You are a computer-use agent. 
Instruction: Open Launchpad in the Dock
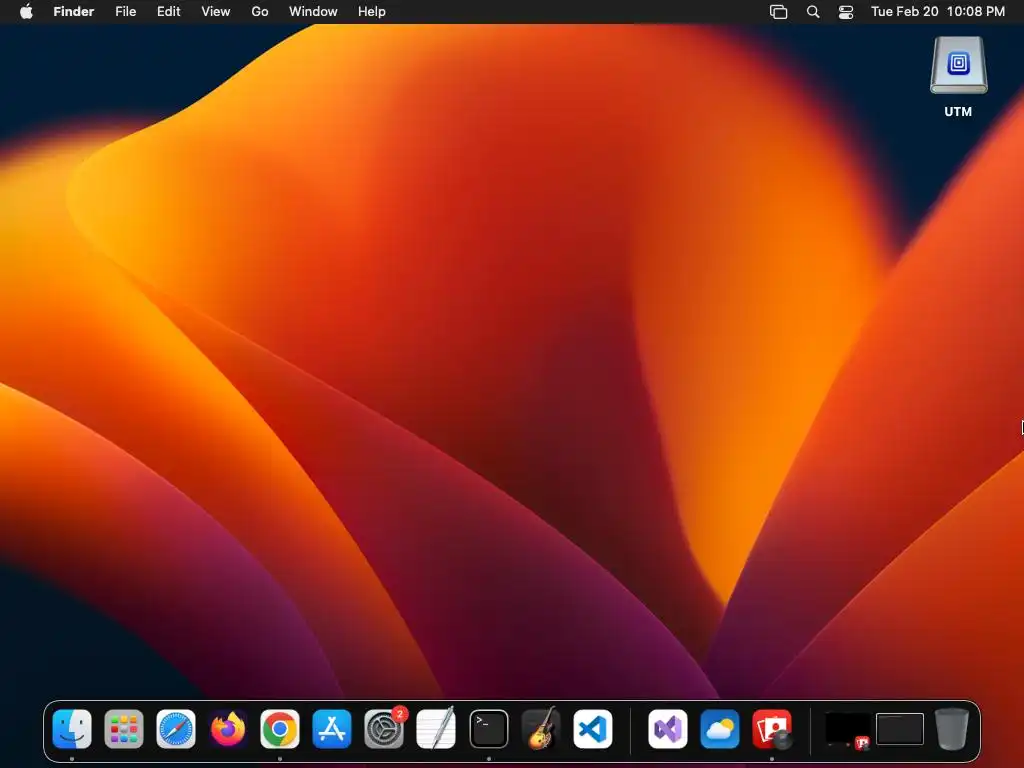click(x=123, y=729)
